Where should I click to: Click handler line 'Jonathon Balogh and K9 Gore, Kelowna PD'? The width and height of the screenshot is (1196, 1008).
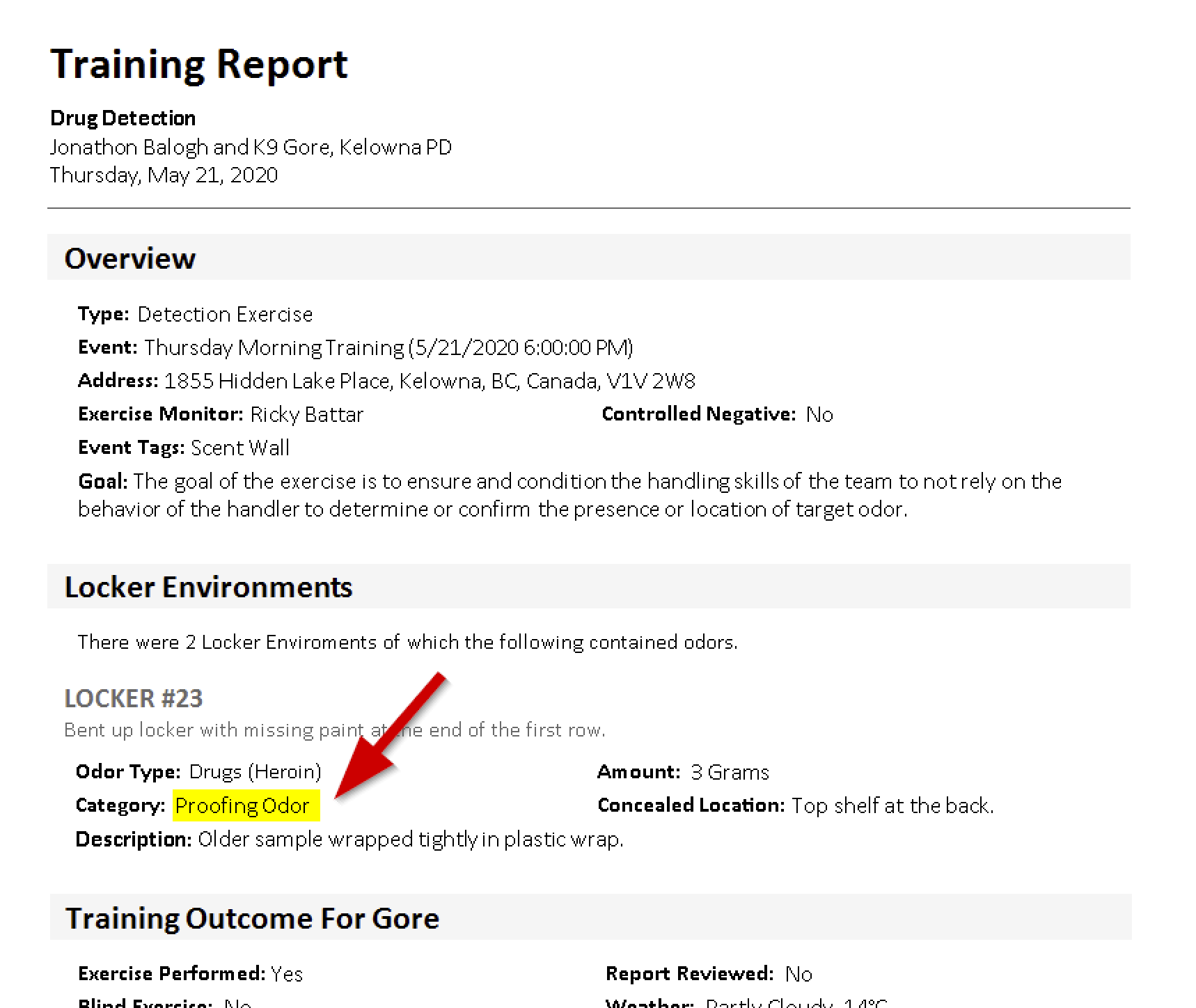(251, 147)
